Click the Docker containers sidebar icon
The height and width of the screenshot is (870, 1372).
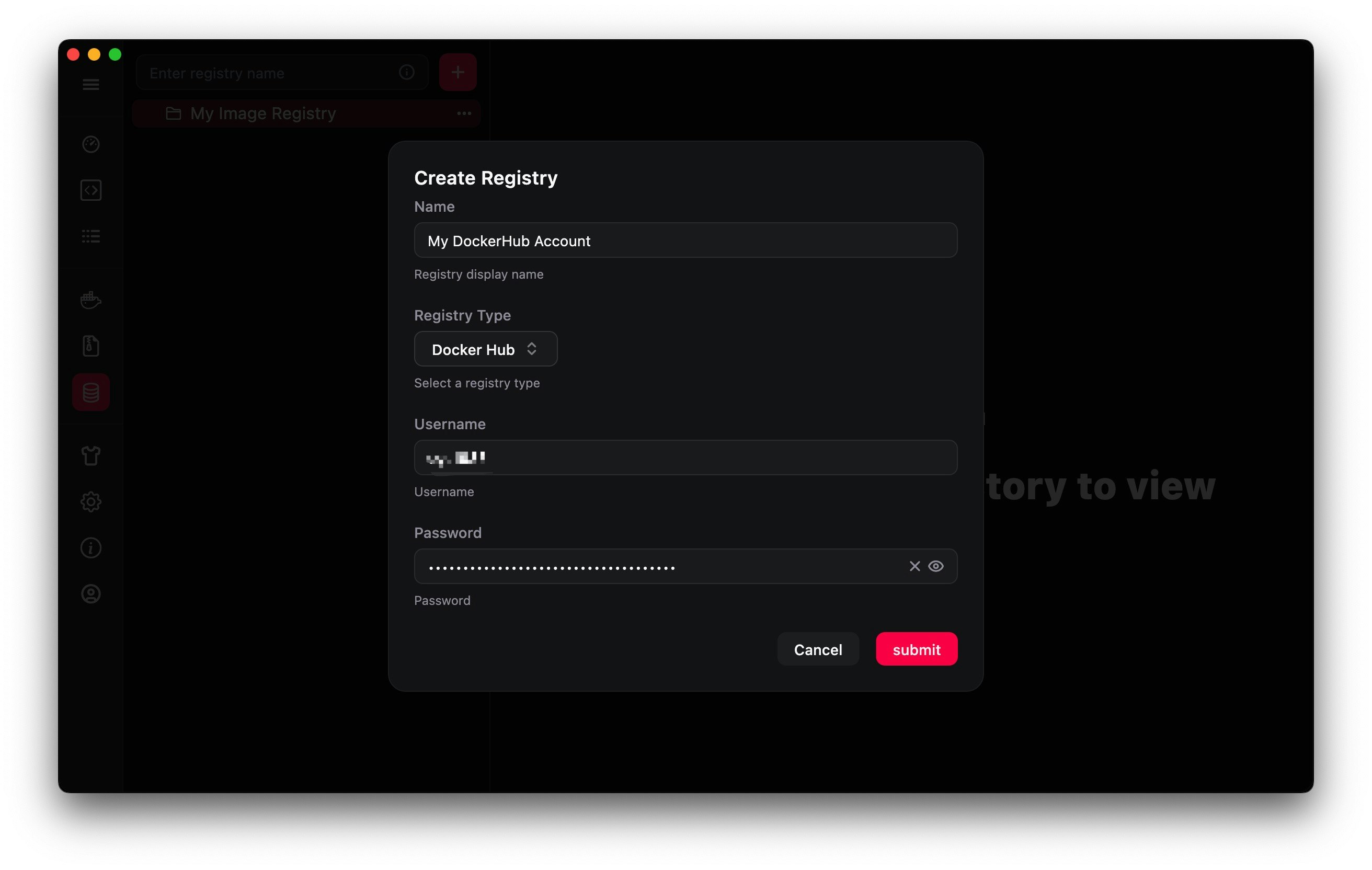[90, 300]
